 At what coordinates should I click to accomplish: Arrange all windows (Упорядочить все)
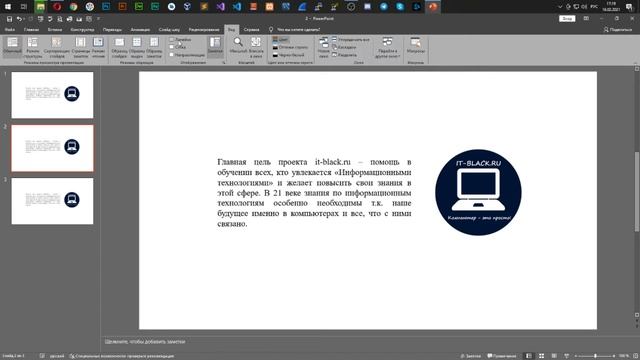351,40
